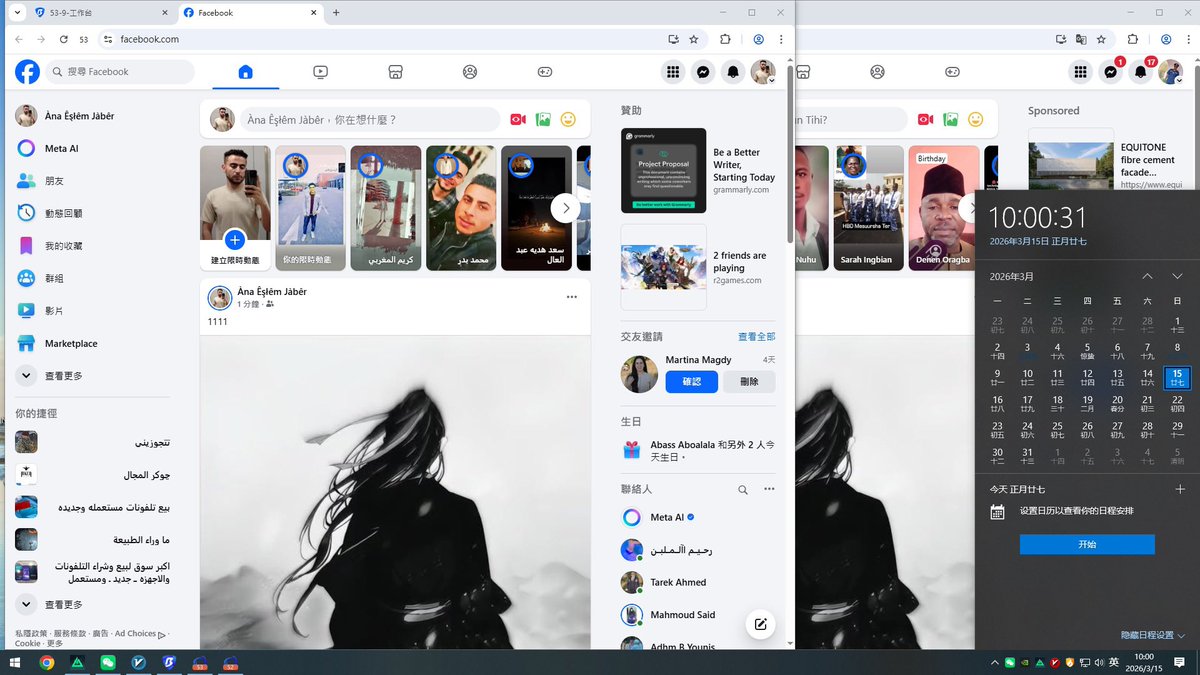Screen dimensions: 1200x675
Task: Open محمد بدر story
Action: tap(461, 208)
